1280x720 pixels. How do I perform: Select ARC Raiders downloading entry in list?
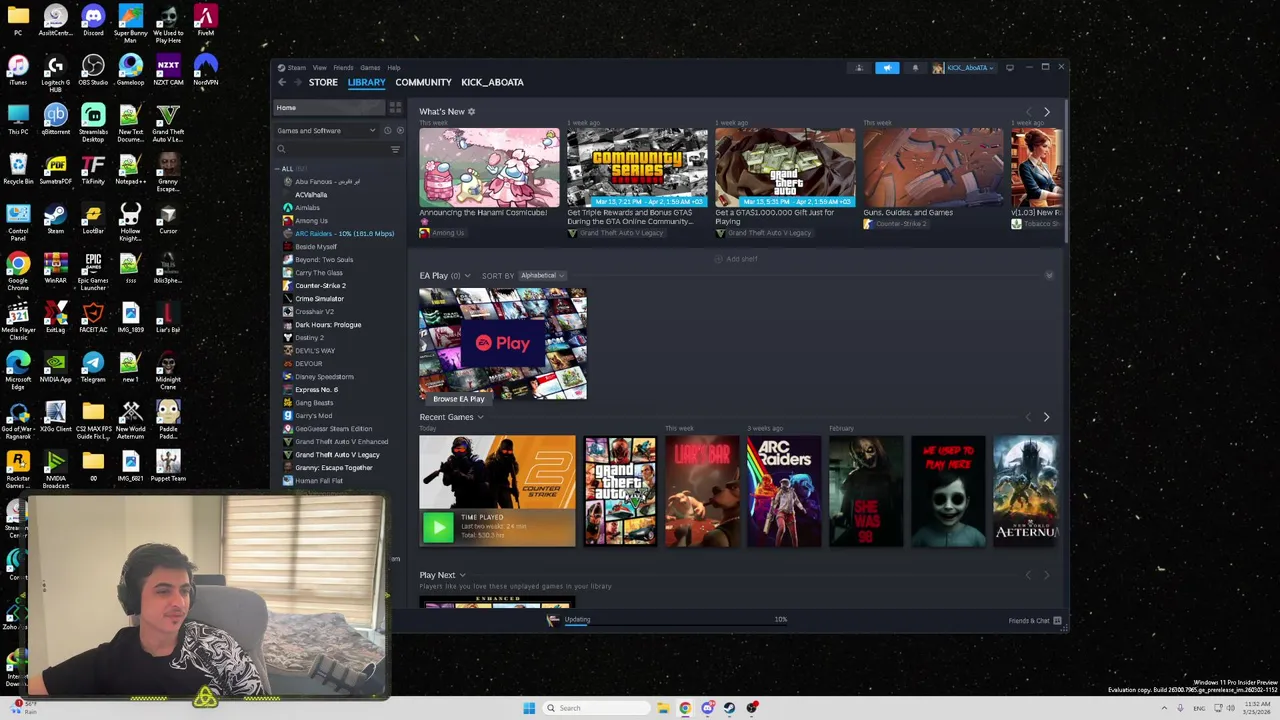(x=344, y=233)
